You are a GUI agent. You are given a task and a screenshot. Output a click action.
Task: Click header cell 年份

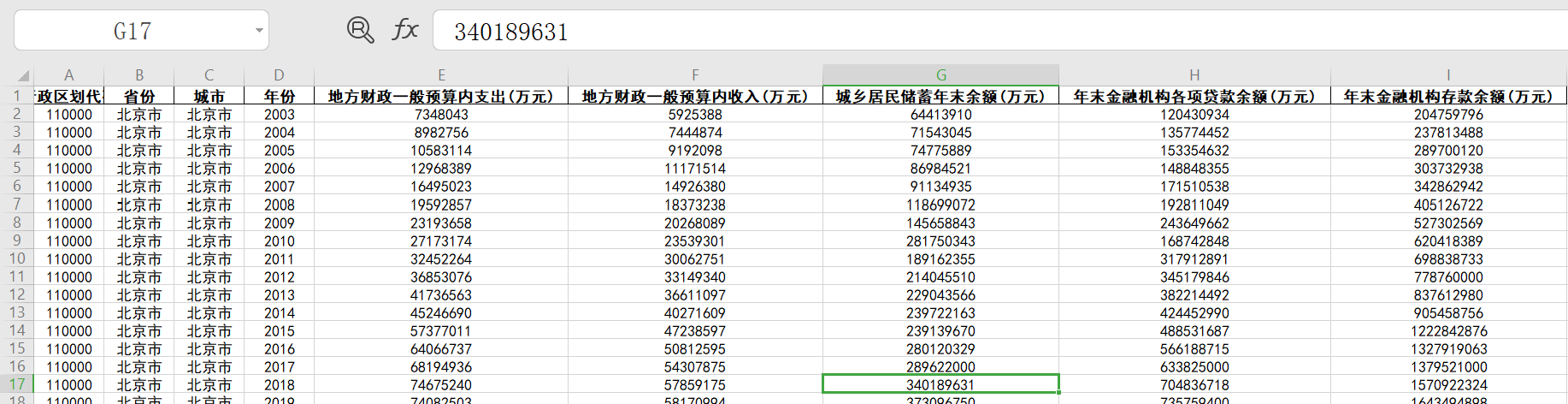(280, 96)
